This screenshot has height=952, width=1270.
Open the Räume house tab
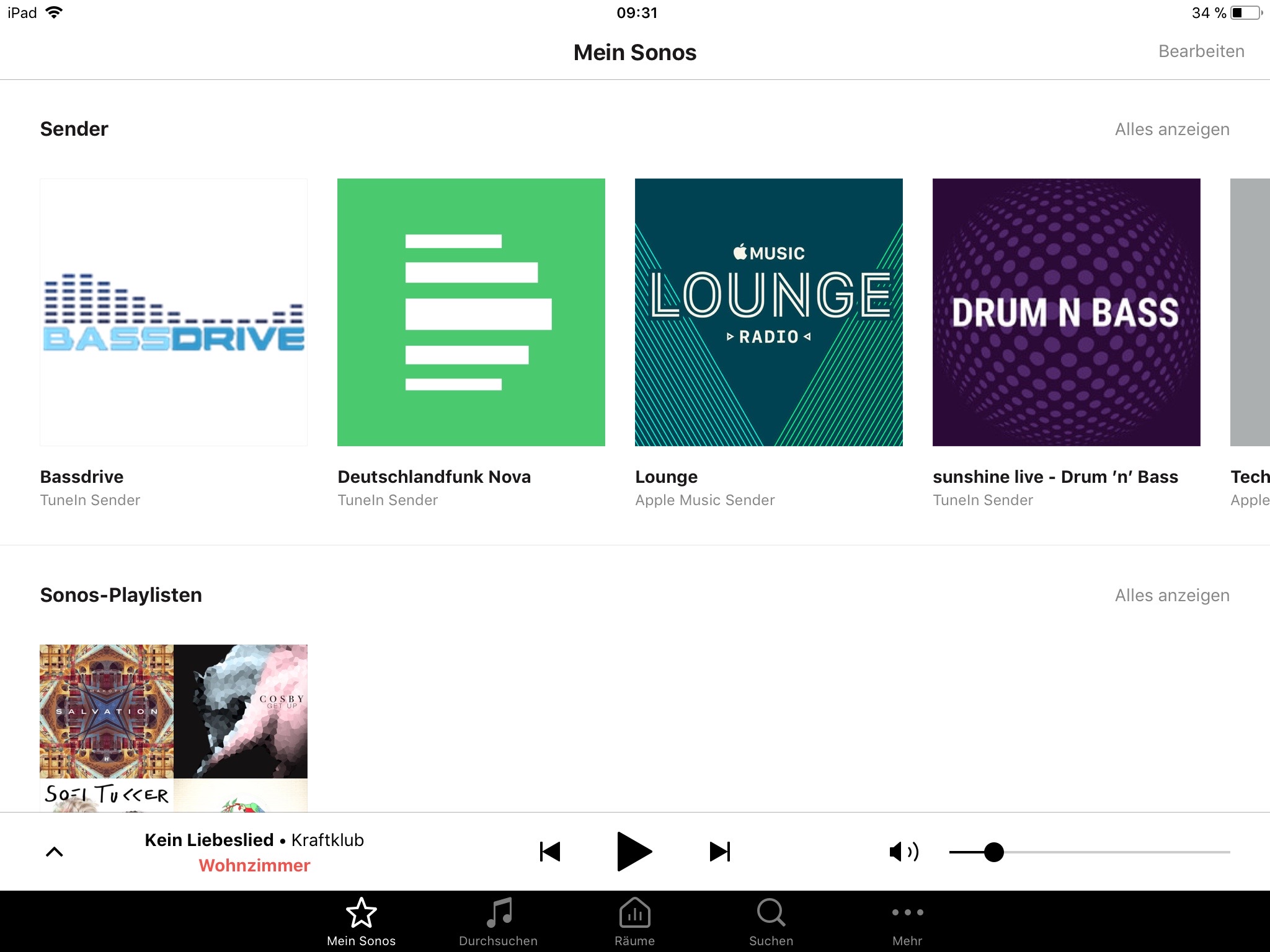coord(634,921)
